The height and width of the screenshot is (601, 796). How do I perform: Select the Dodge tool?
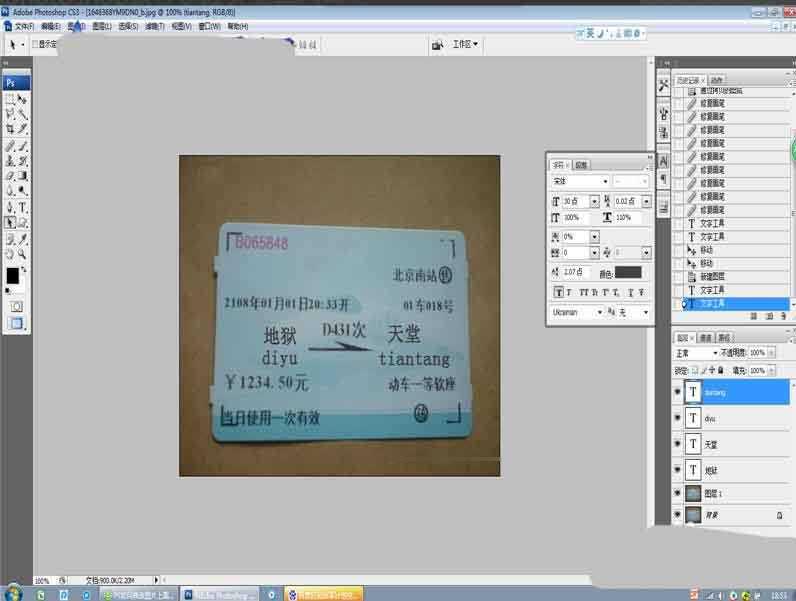point(22,191)
